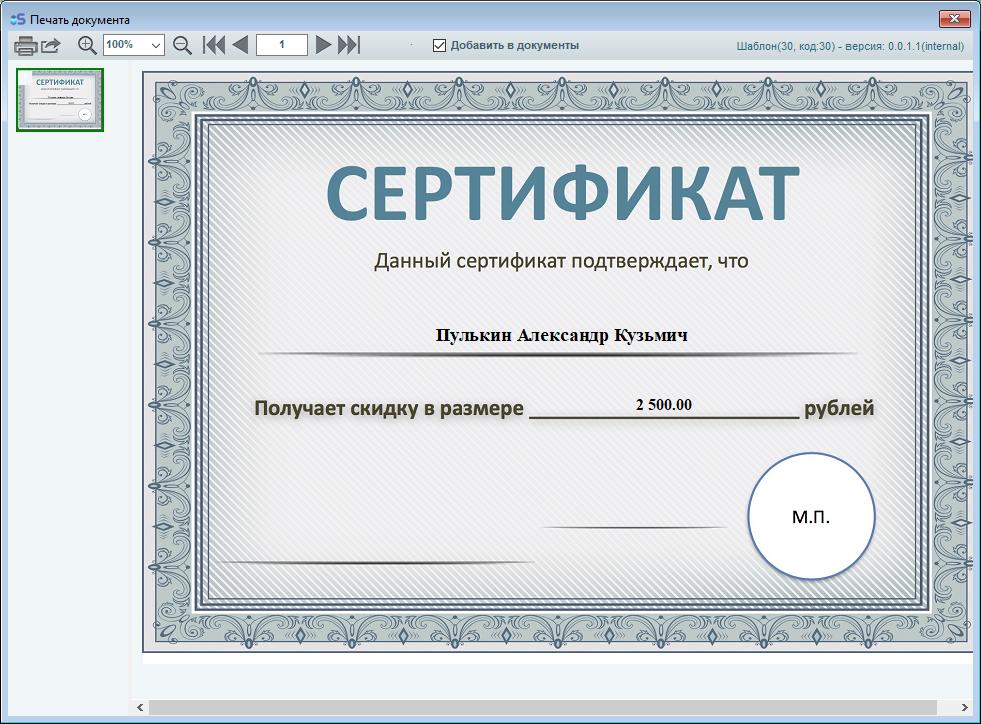Go to the previous page

click(x=240, y=45)
